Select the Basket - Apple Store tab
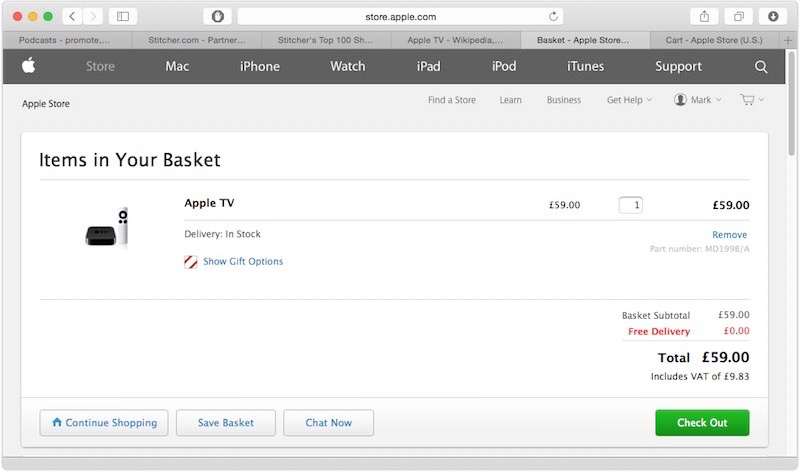The image size is (800, 472). coord(585,40)
